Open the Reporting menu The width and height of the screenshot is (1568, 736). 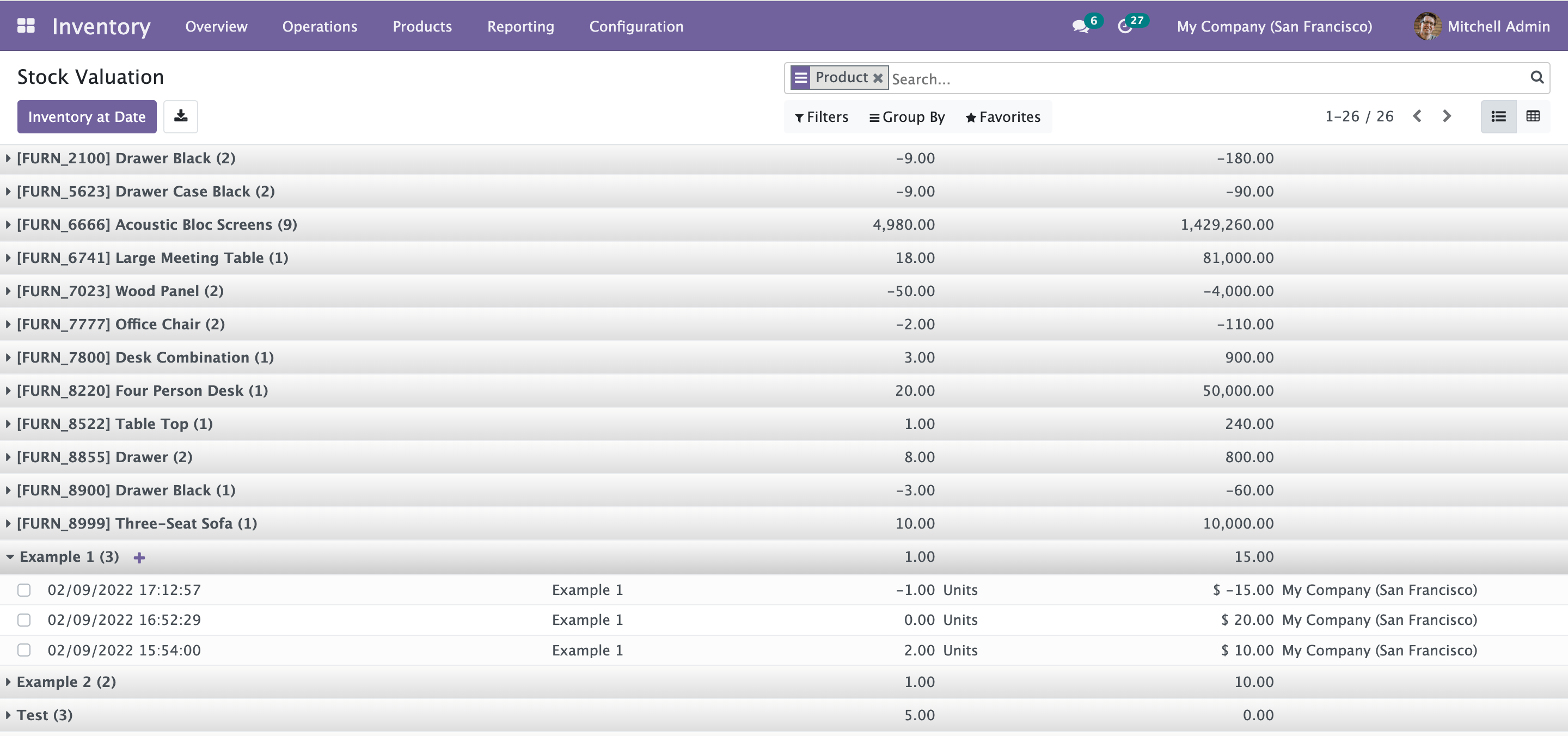pos(520,26)
